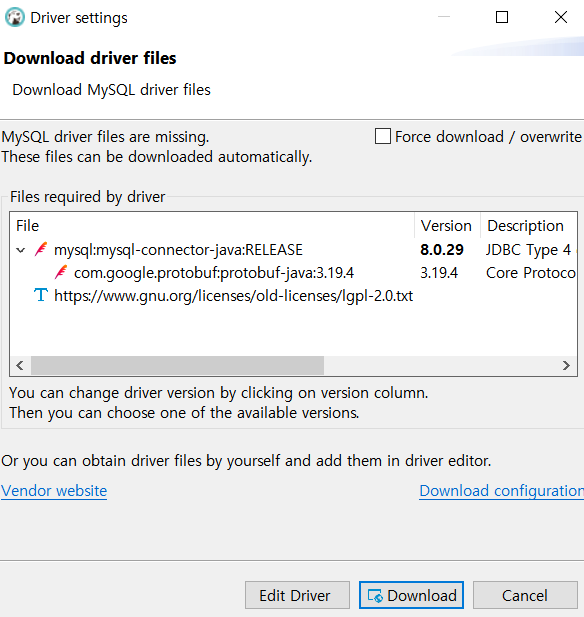Click the horizontal scrollbar thumb in file list
The image size is (584, 617).
click(x=177, y=366)
